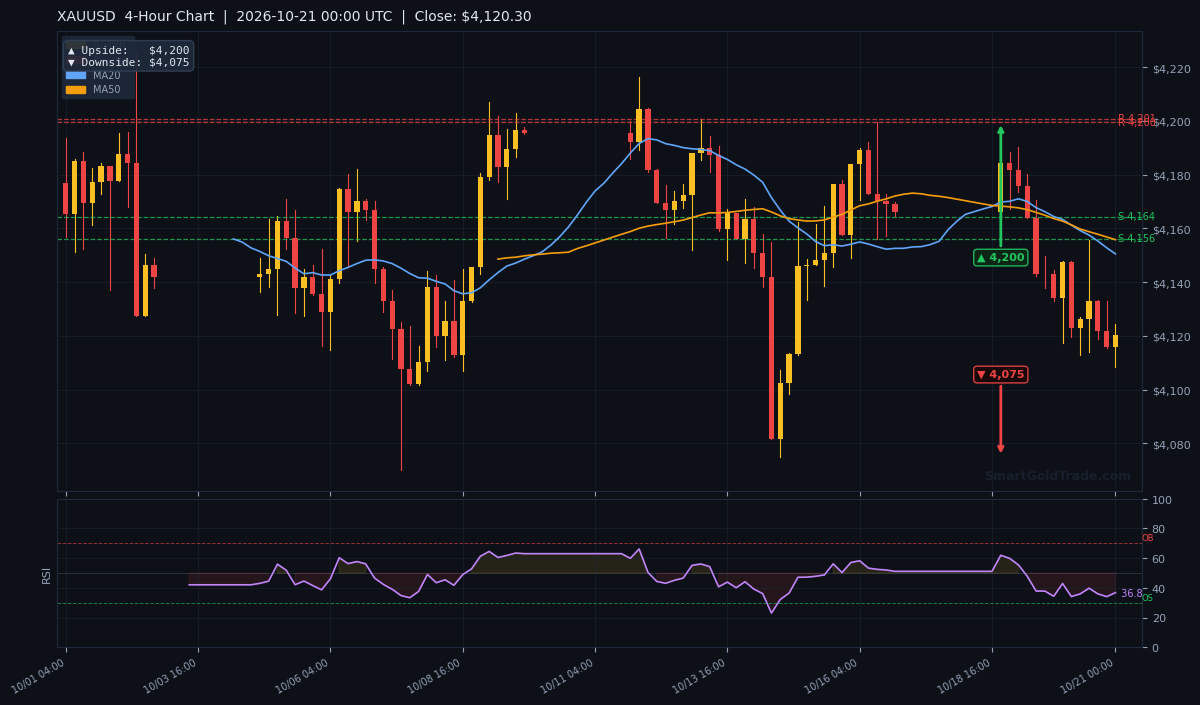Click the 10/03 16:00 time axis label

[x=172, y=676]
